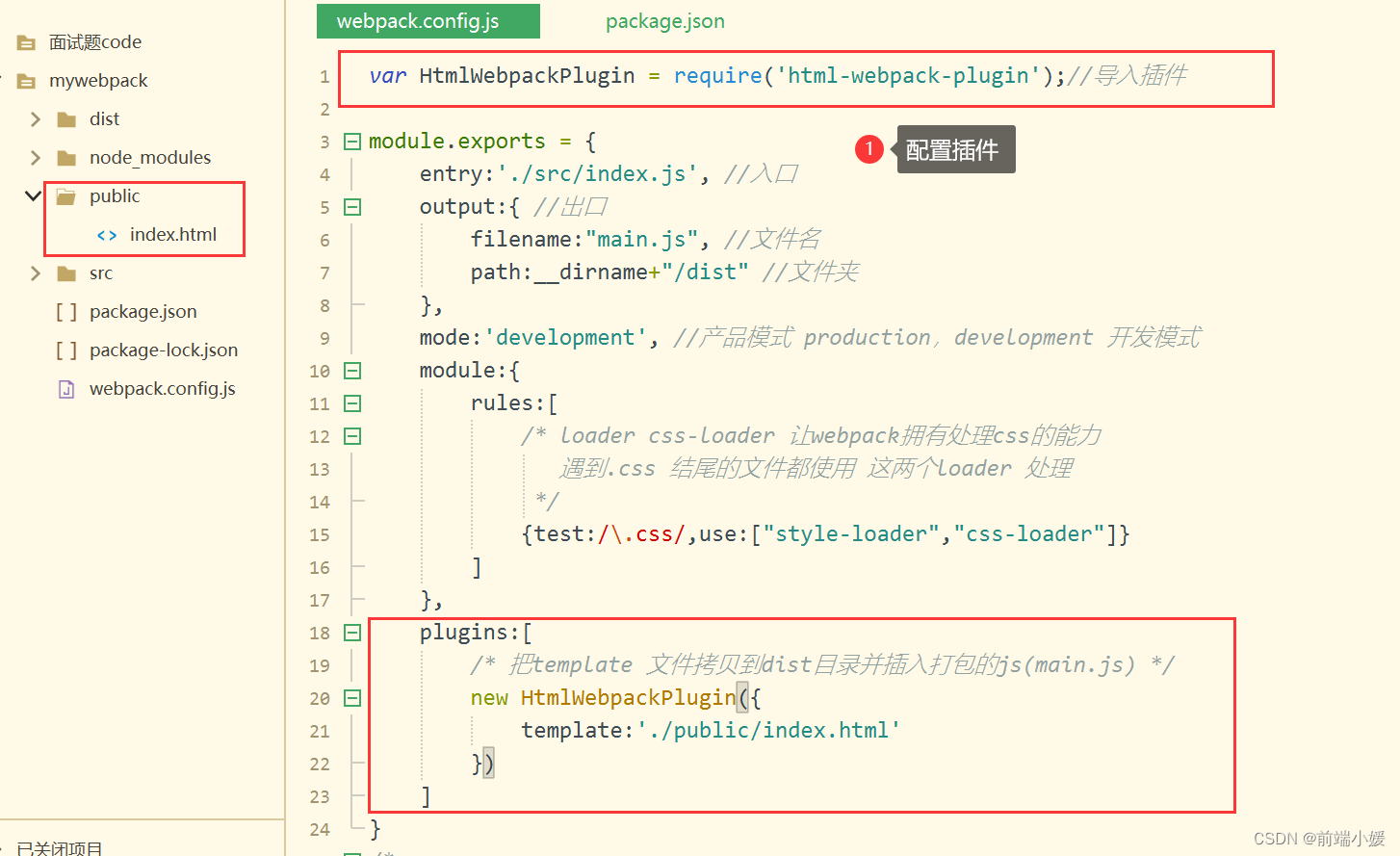
Task: Click the src folder icon
Action: pyautogui.click(x=66, y=273)
